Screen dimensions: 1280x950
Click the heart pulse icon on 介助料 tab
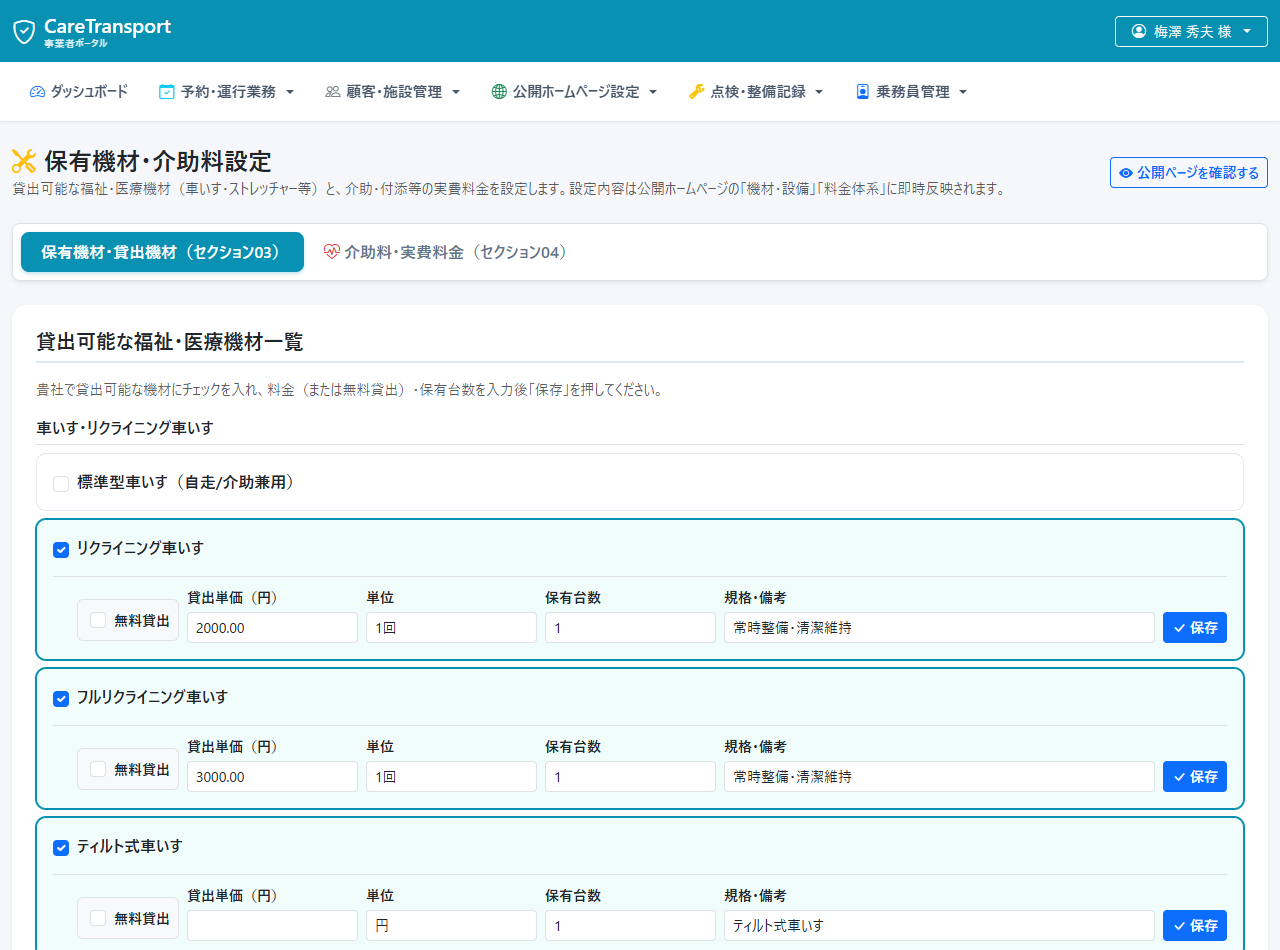(x=332, y=253)
